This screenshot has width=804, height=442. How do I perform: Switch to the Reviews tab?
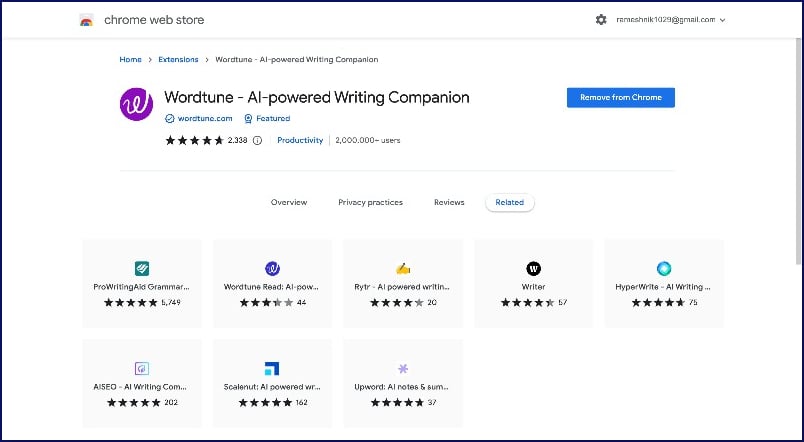449,203
